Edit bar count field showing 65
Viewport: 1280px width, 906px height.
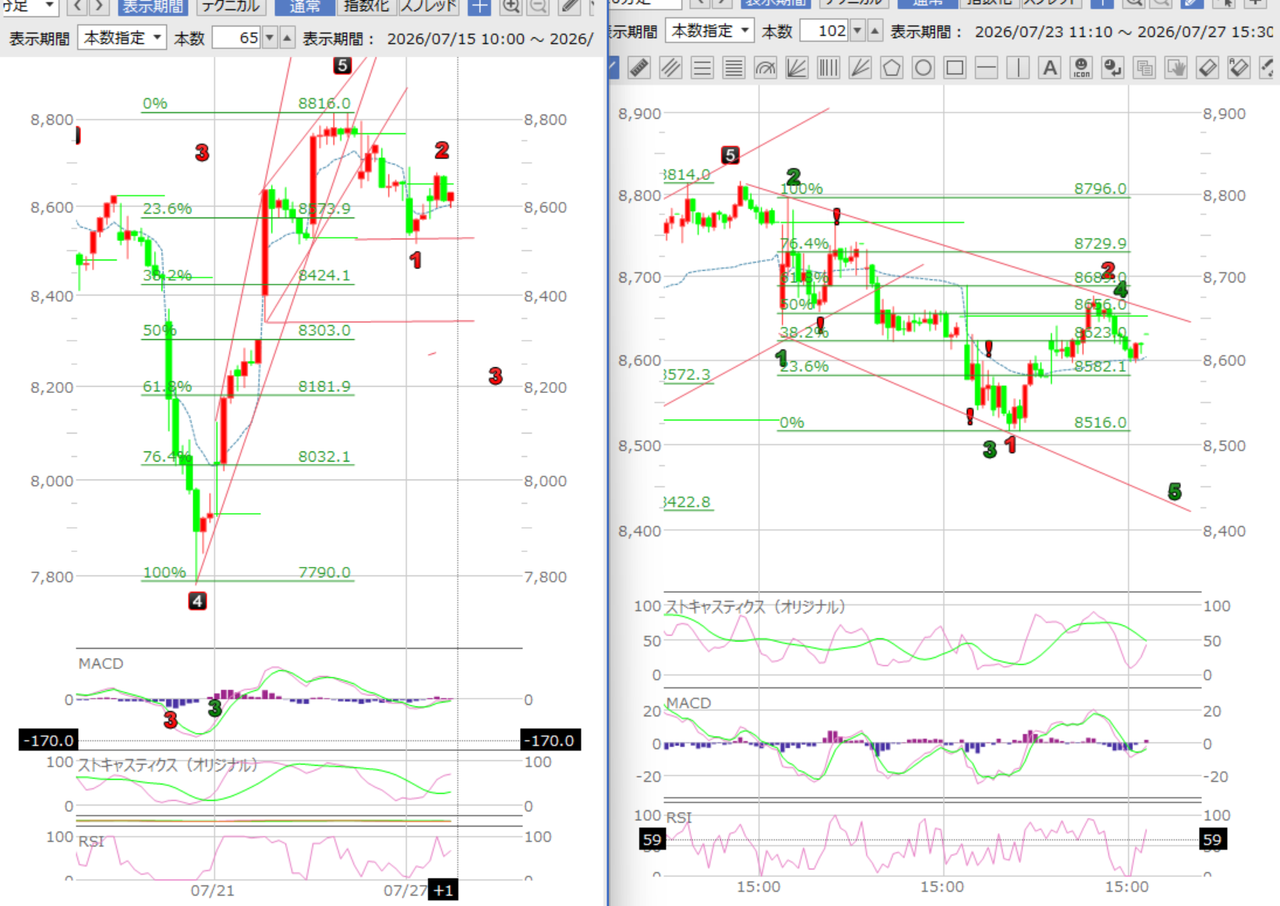pyautogui.click(x=236, y=39)
